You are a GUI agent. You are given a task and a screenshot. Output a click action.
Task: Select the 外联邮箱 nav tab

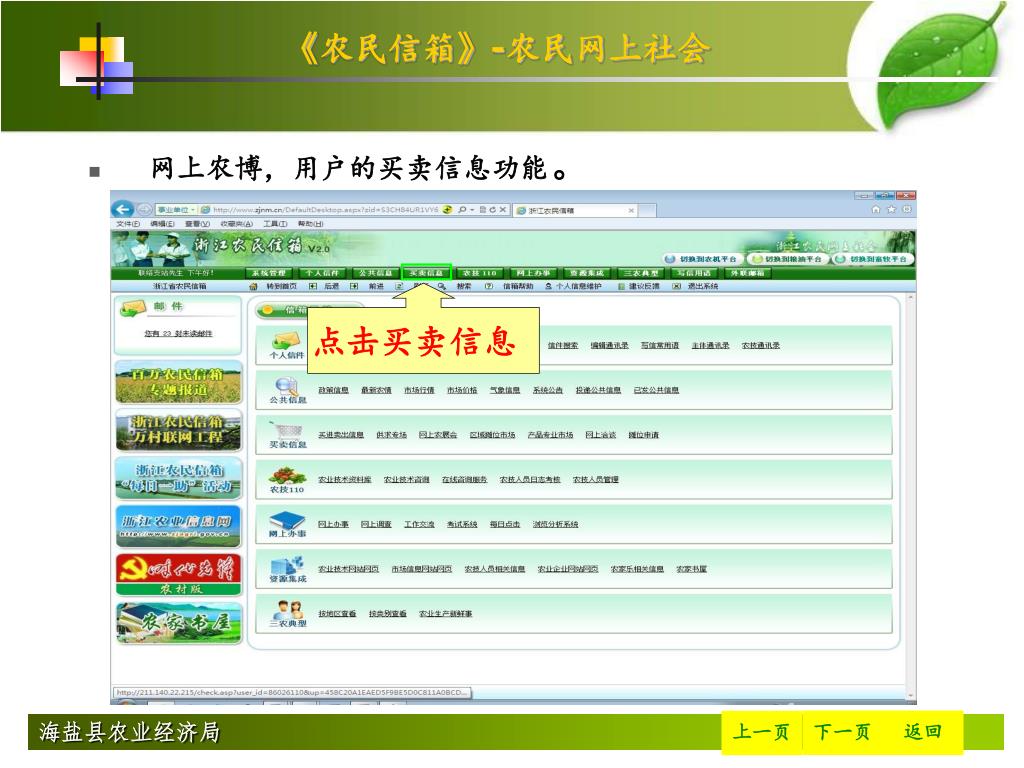click(748, 273)
